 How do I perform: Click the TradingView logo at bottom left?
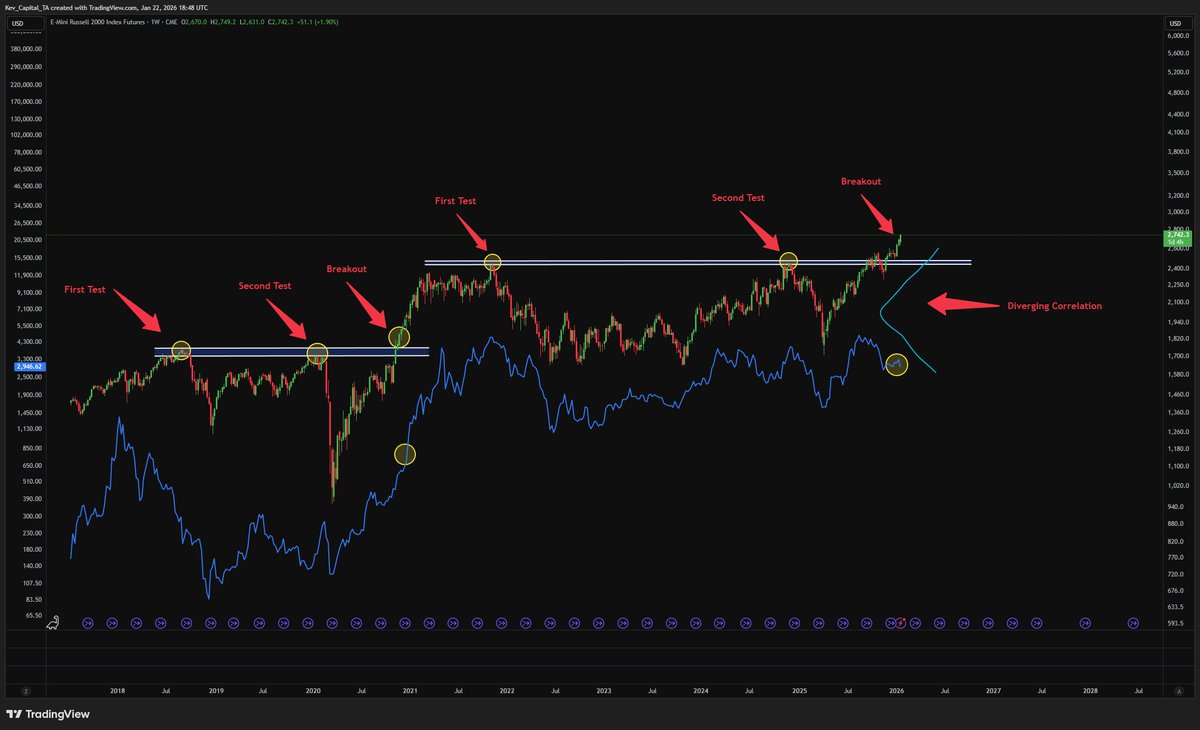pos(47,715)
